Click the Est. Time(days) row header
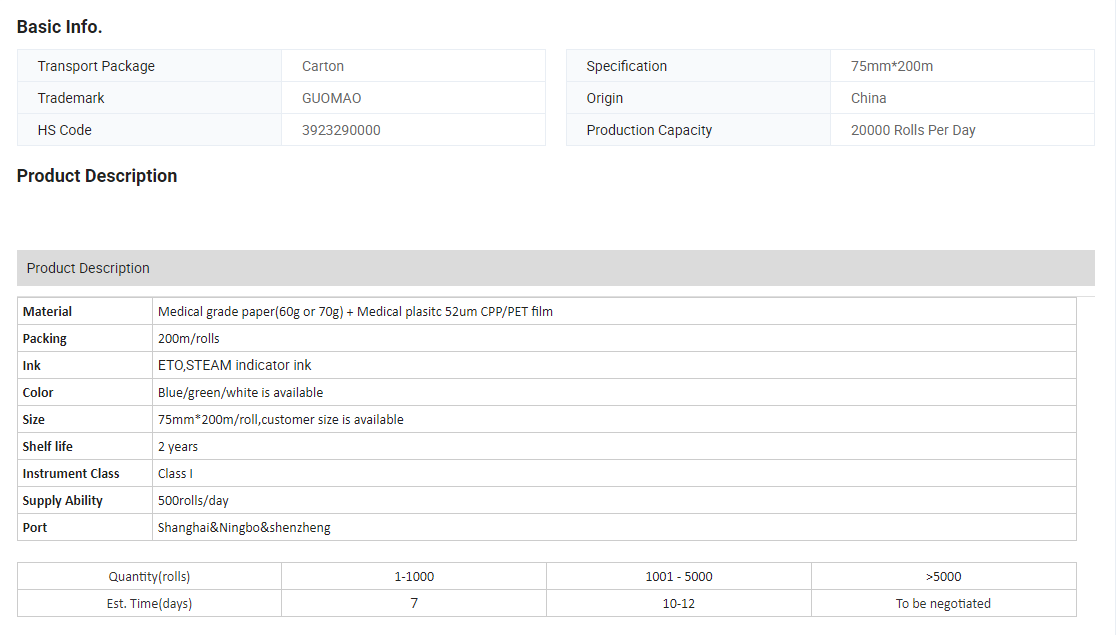The image size is (1116, 635). (x=149, y=604)
